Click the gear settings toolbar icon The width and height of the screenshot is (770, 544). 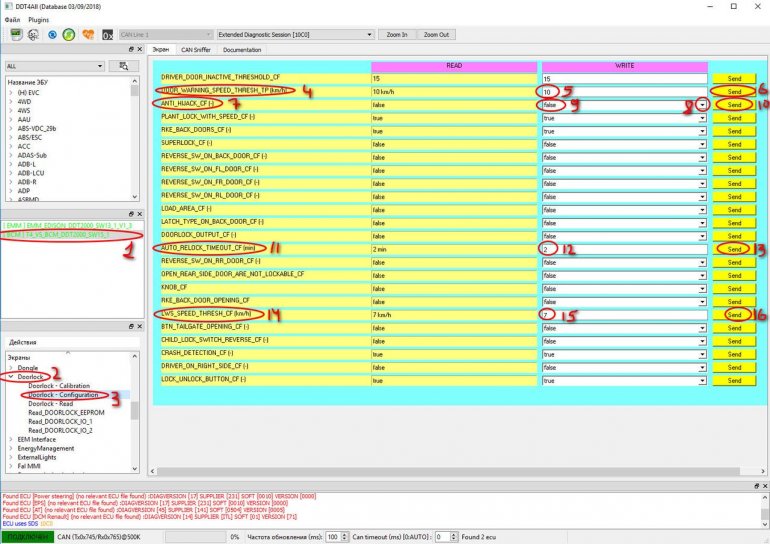(x=34, y=34)
